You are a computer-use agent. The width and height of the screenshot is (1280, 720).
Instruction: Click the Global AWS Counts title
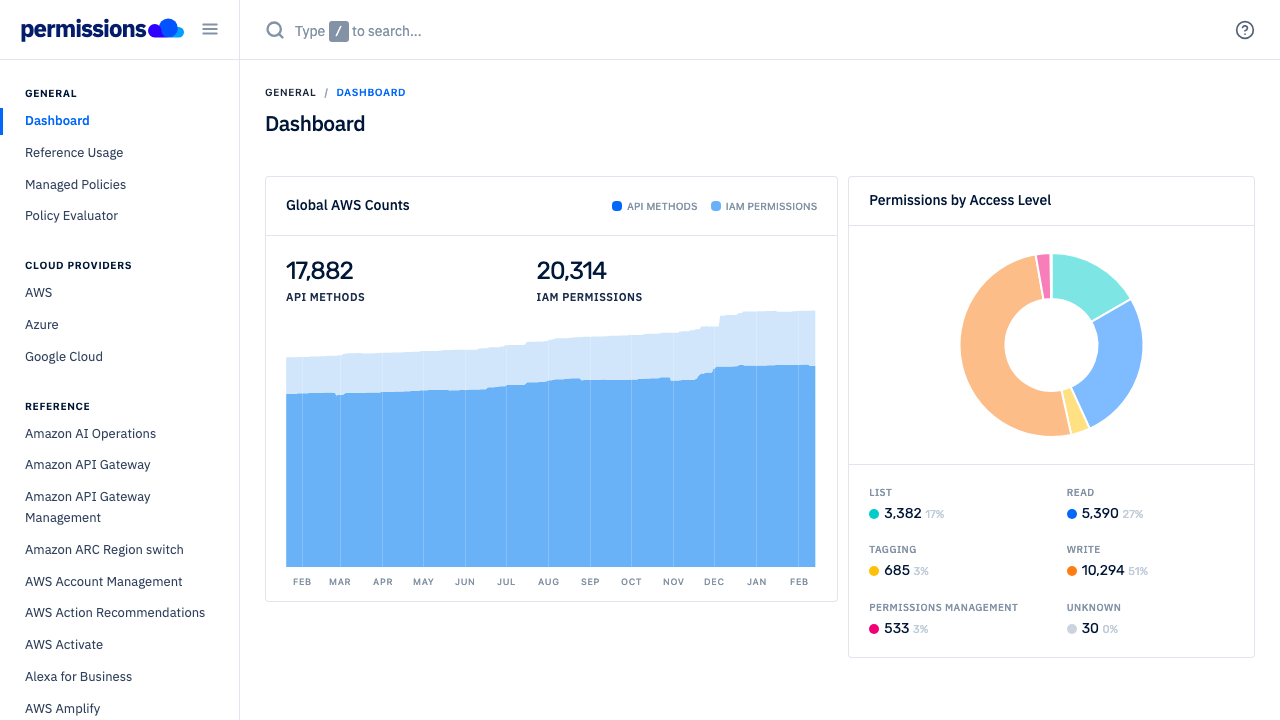pyautogui.click(x=348, y=205)
